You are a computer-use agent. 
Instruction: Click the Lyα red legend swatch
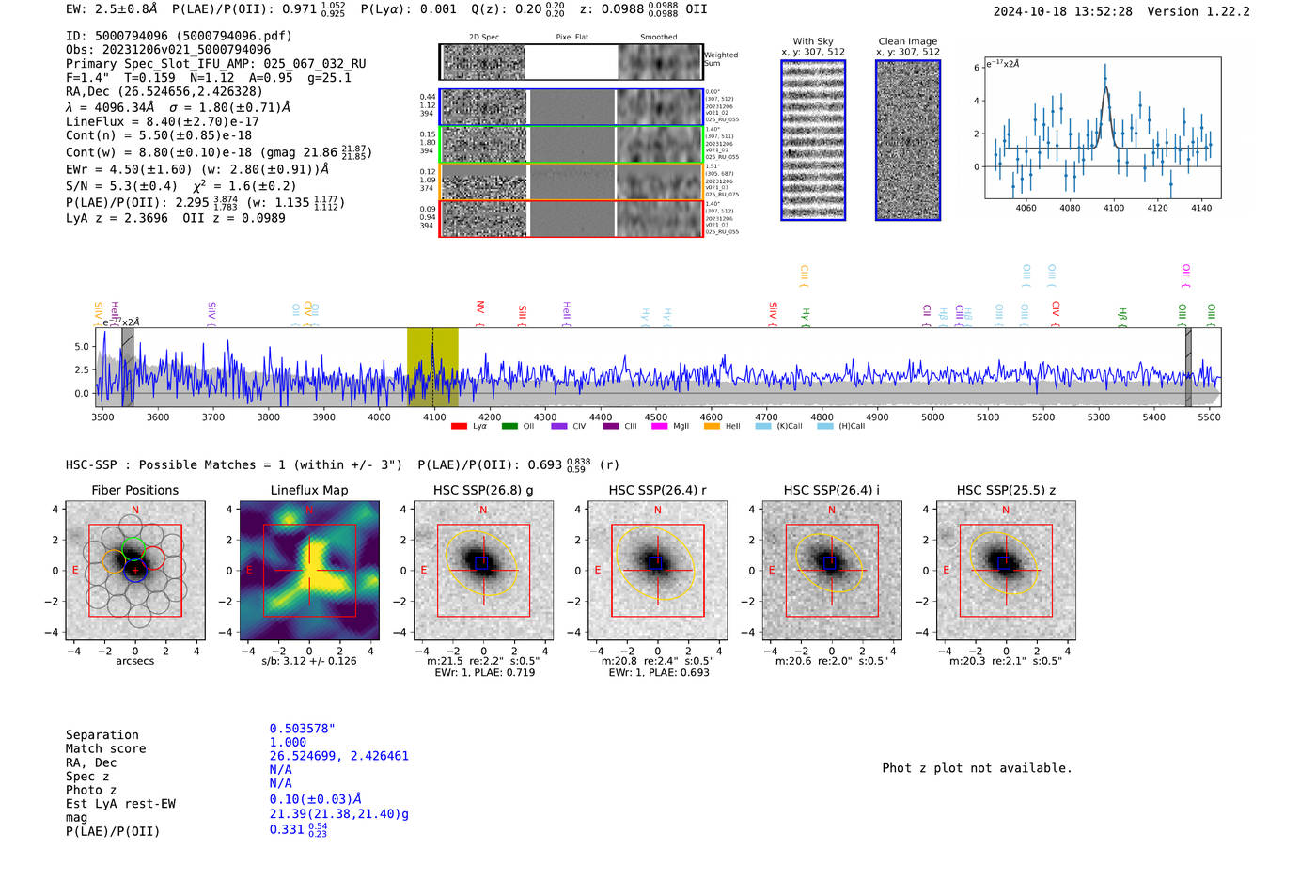point(459,426)
